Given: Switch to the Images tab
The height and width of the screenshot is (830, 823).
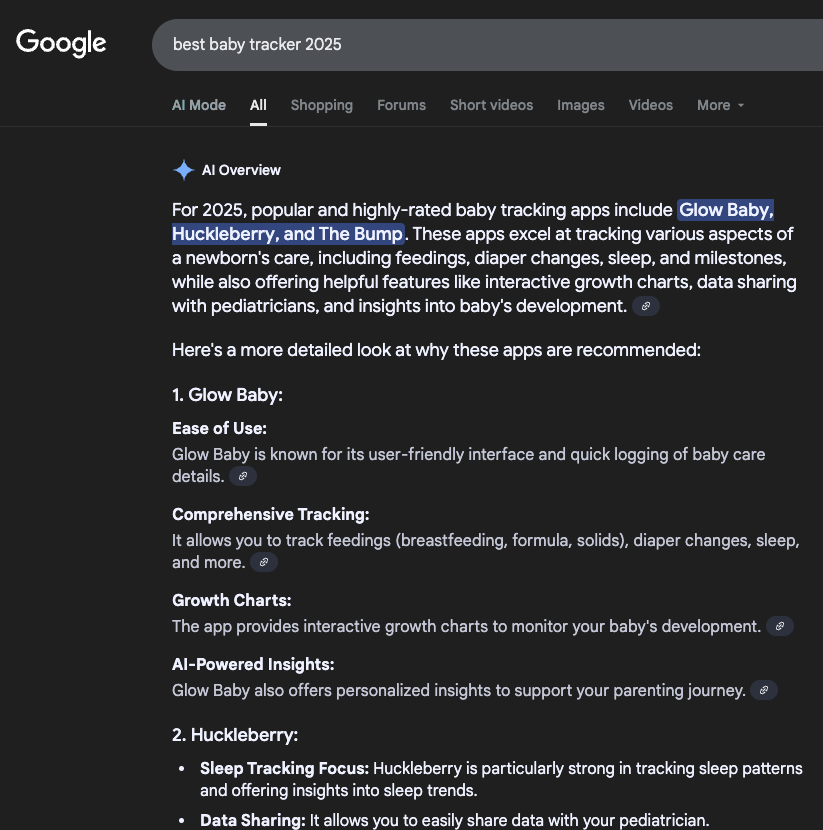Looking at the screenshot, I should [581, 105].
